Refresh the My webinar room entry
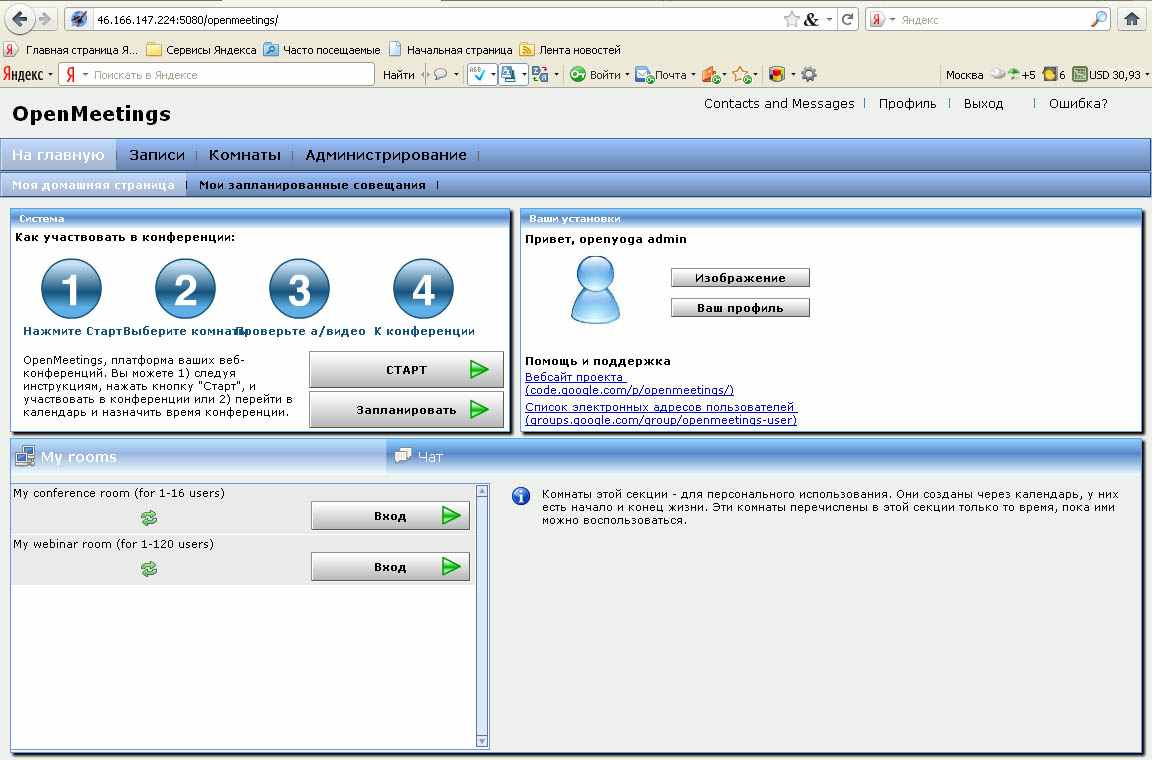Screen dimensions: 1152x760 point(149,568)
